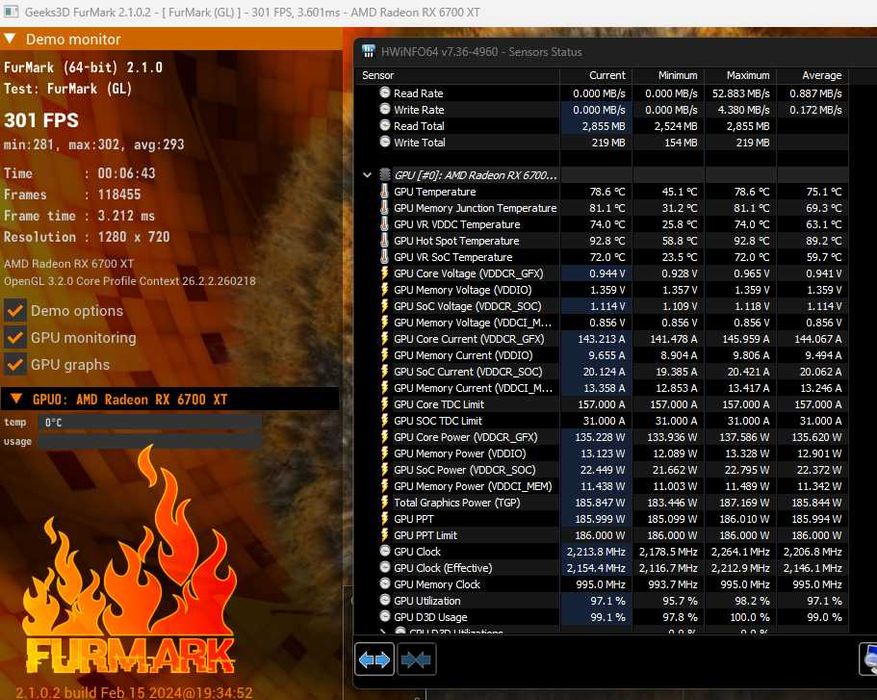Screen dimensions: 877x700
Task: Click the shrink columns arrows button in HWiNFO
Action: coord(416,660)
